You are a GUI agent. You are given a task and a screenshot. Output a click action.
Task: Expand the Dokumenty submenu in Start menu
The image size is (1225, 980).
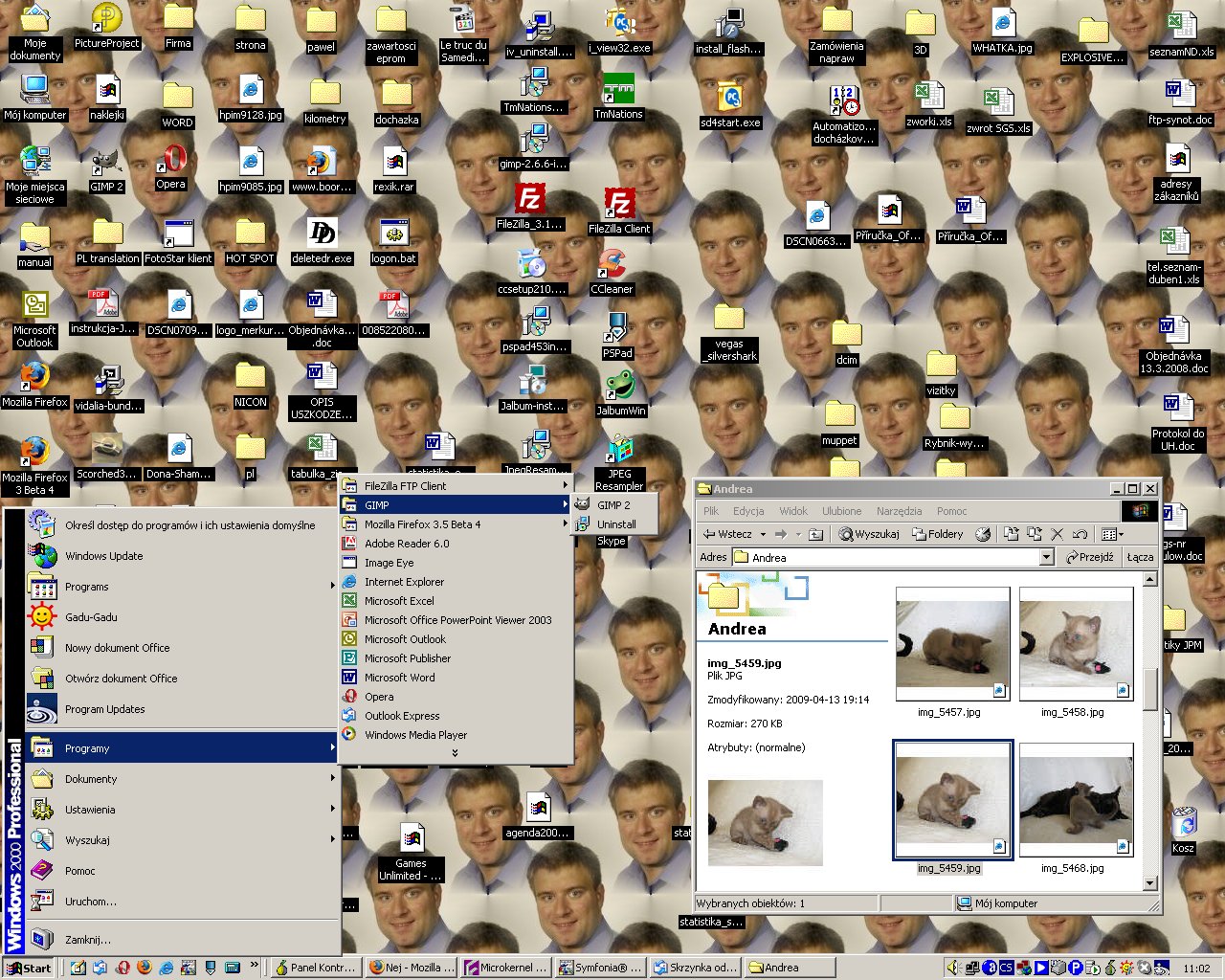click(182, 778)
